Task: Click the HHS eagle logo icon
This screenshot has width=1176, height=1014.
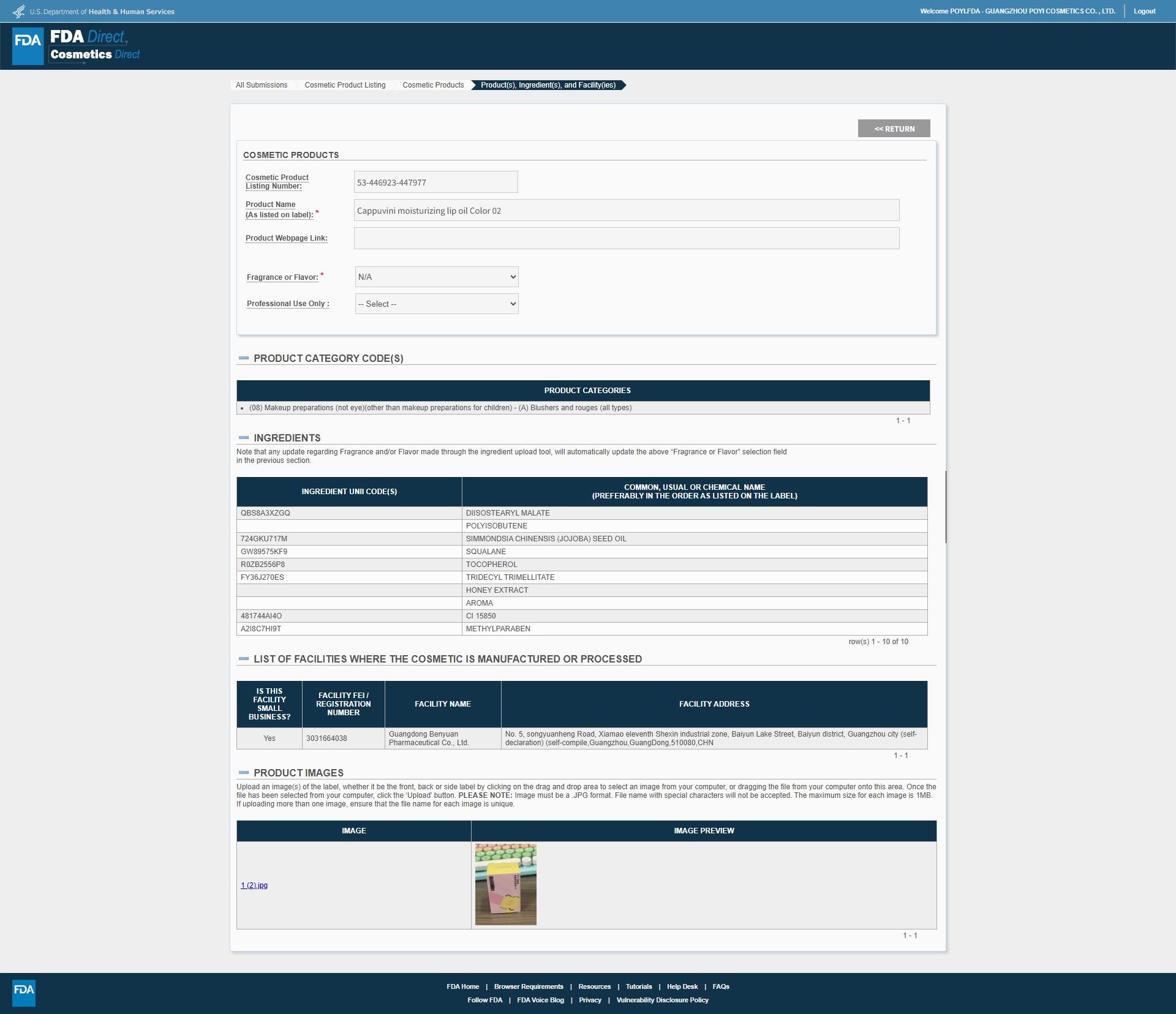Action: [x=19, y=12]
